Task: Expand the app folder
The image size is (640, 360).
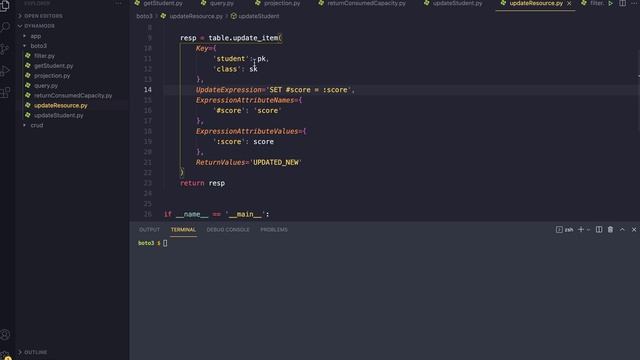Action: [x=36, y=36]
